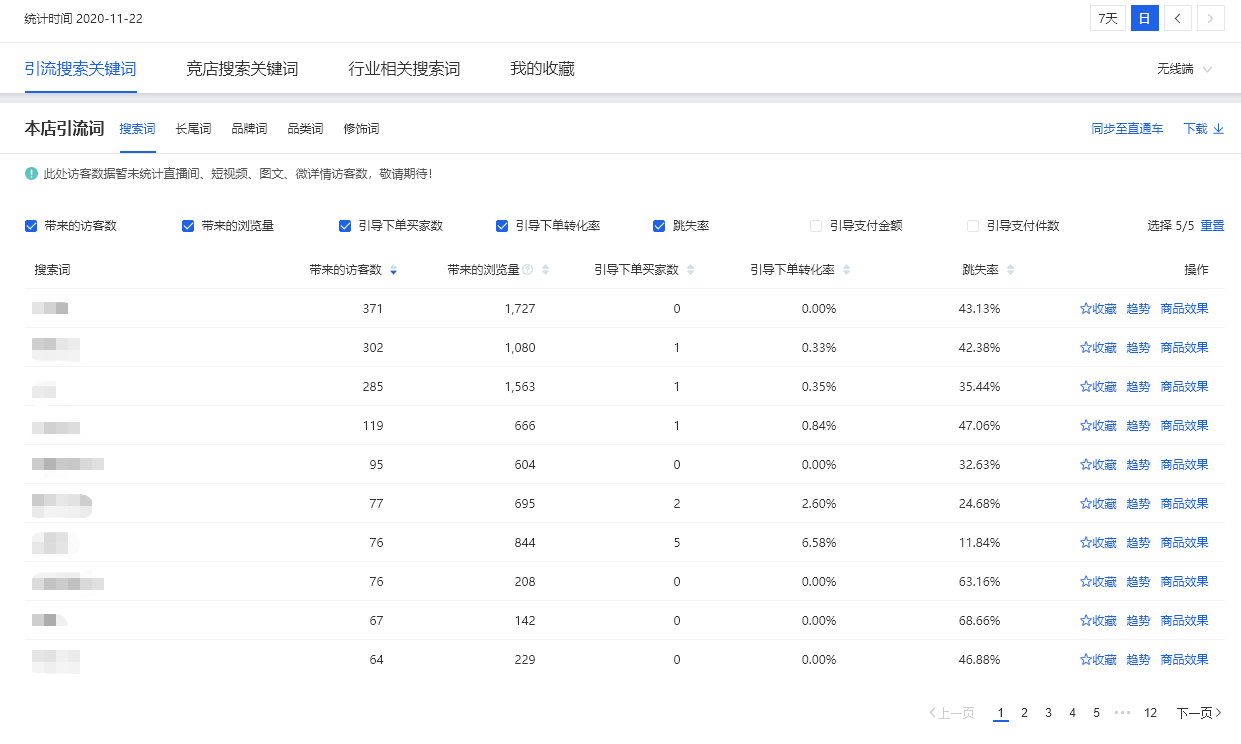This screenshot has width=1241, height=744.
Task: Go to the previous date with the left arrow
Action: coord(1179,18)
